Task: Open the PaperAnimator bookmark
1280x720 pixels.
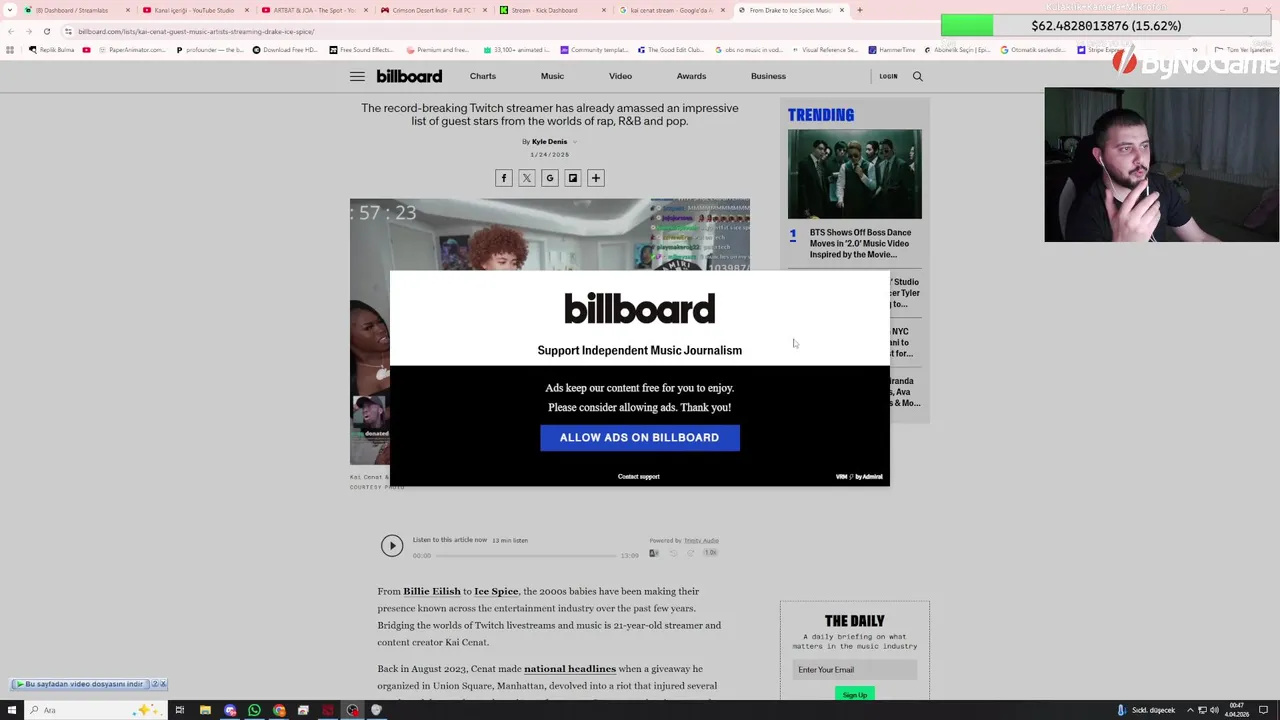Action: (131, 50)
